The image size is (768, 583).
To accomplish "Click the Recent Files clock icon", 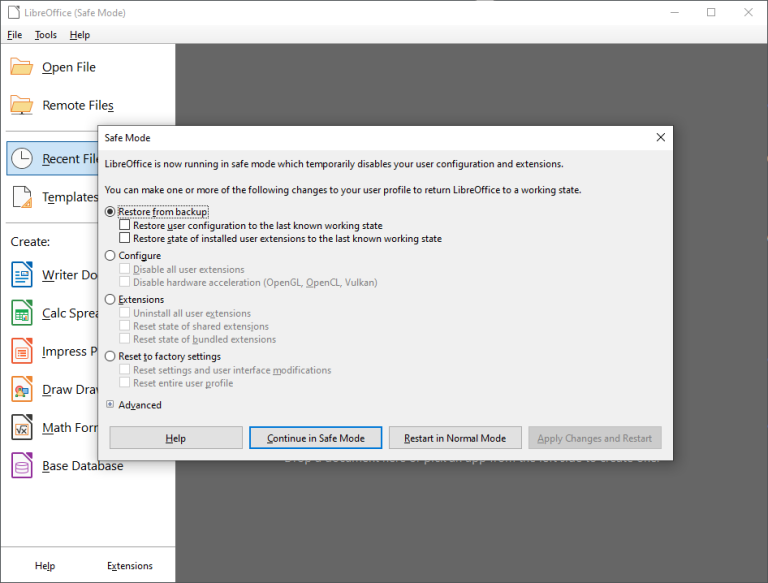I will click(22, 158).
